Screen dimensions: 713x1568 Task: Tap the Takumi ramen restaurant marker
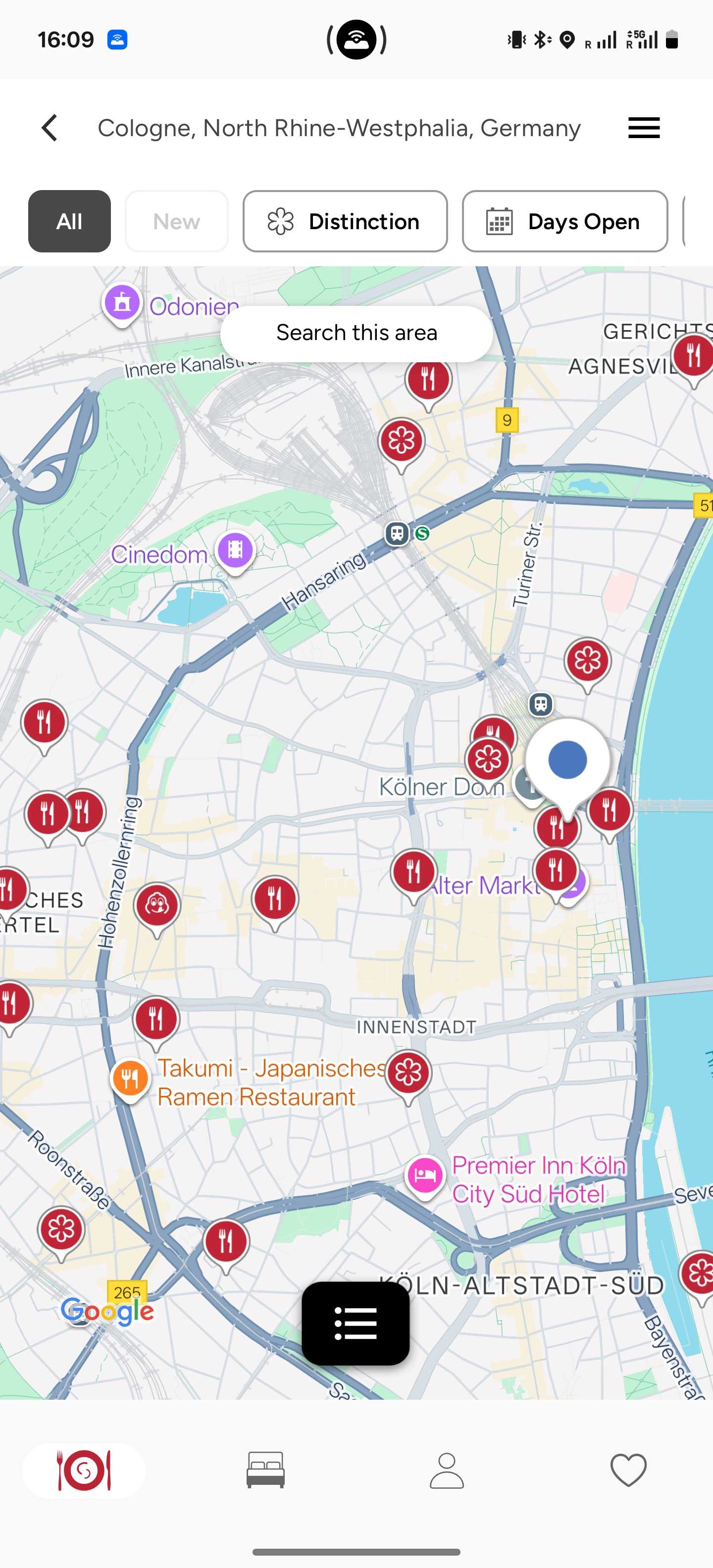[130, 1080]
